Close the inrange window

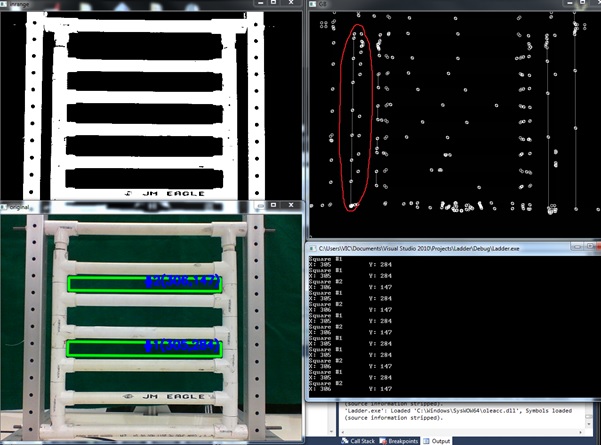291,3
